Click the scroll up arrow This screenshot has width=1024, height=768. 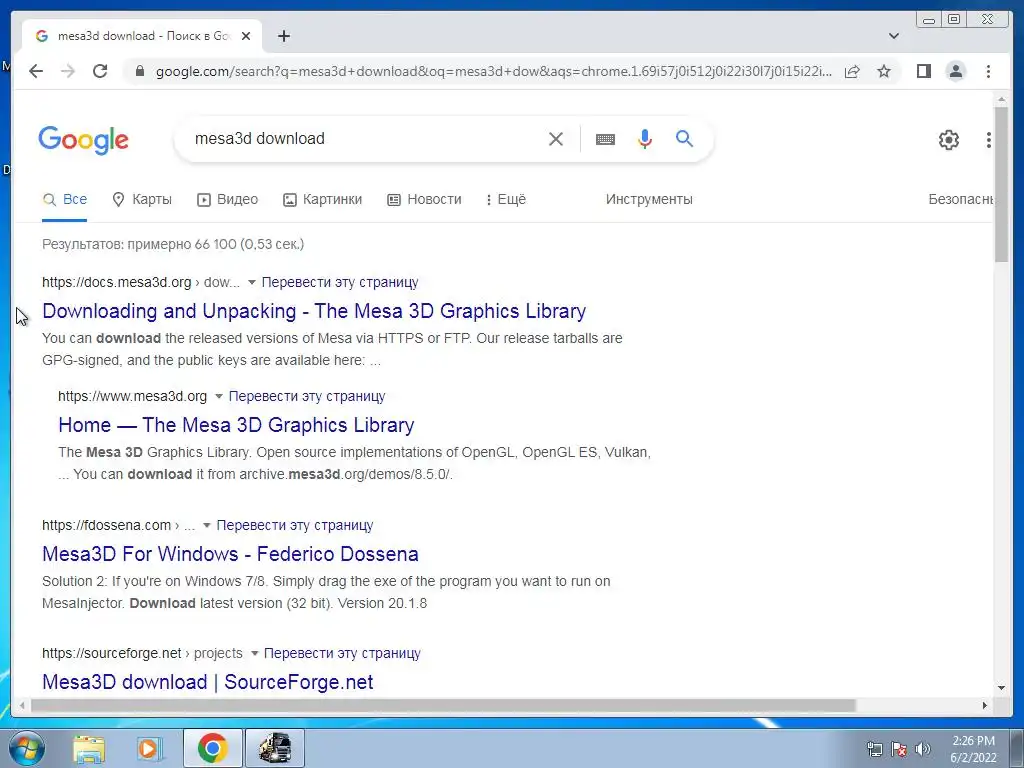[x=1001, y=99]
